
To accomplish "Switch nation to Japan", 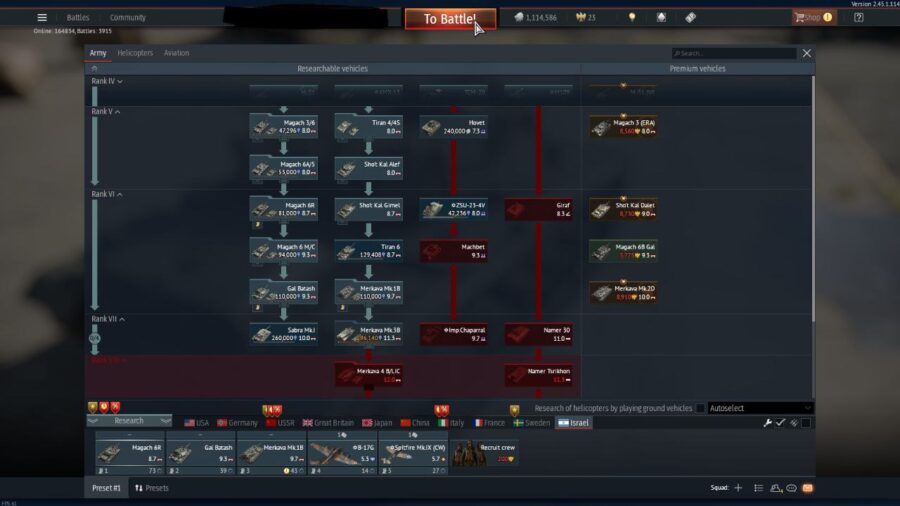I will point(377,423).
